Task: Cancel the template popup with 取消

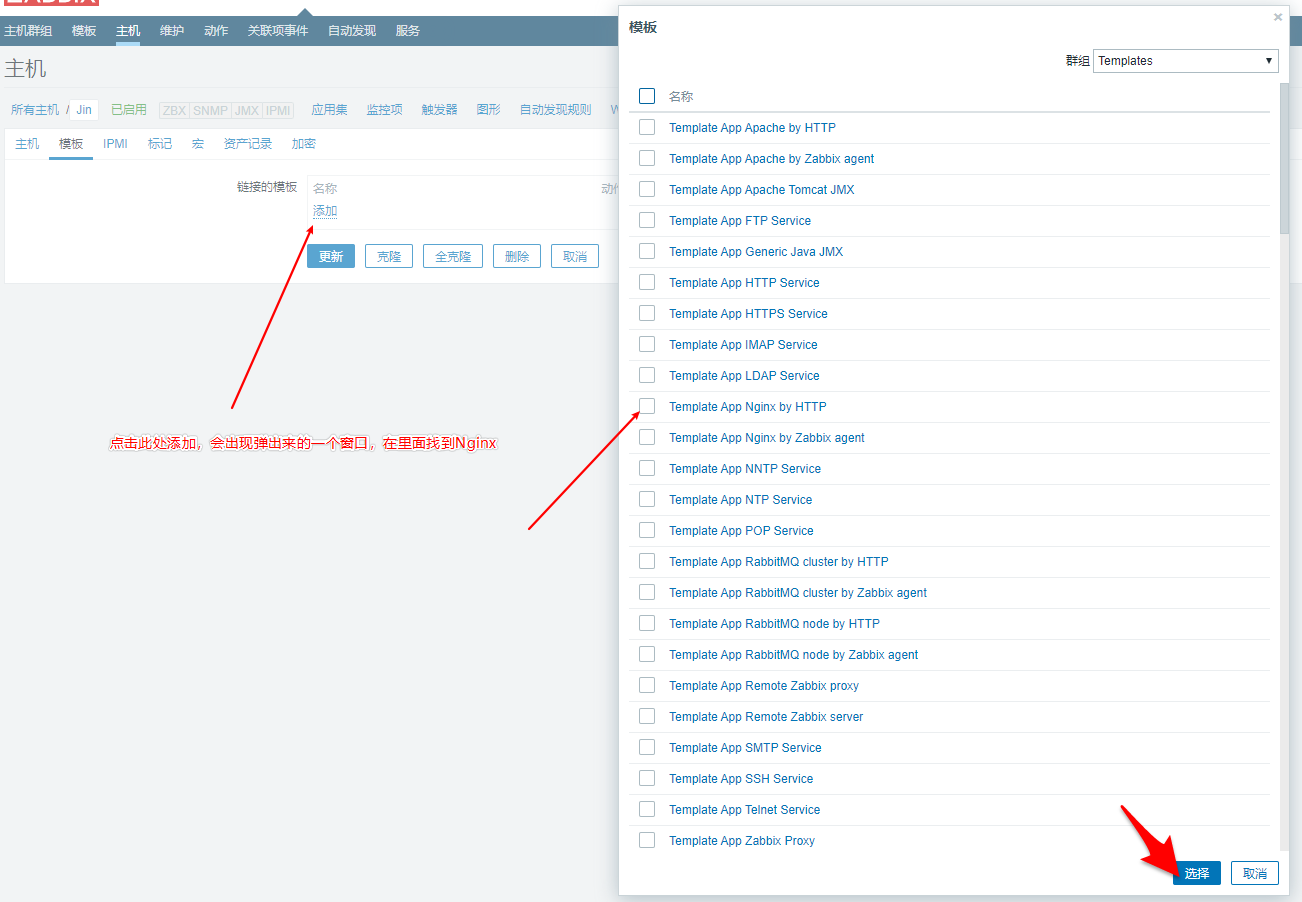Action: click(1255, 873)
